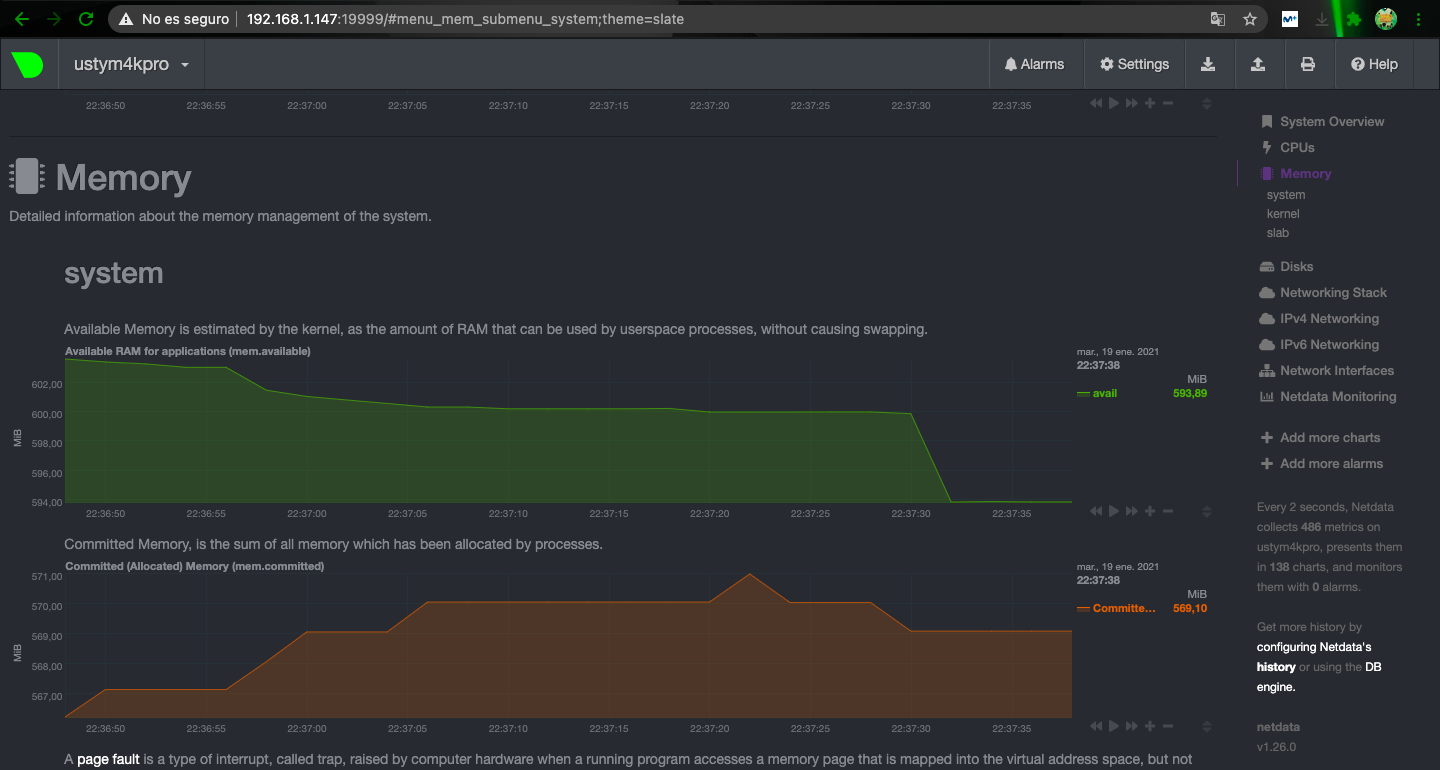1440x770 pixels.
Task: Open the Settings gear dialog
Action: 1134,64
